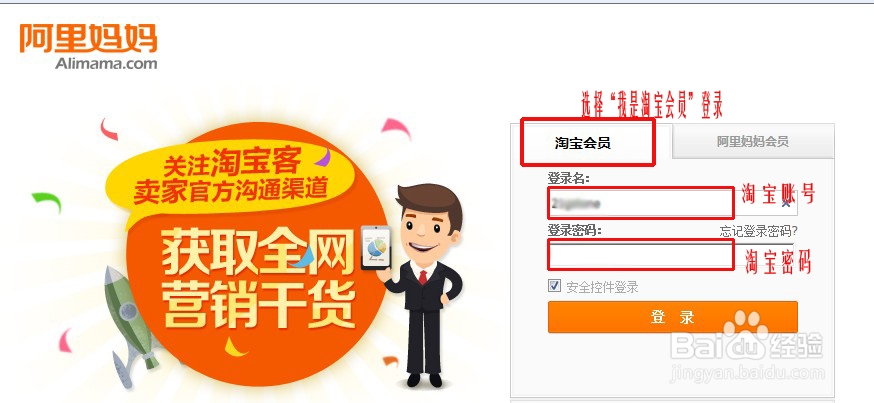Click the pink confetti near top right of banner
This screenshot has width=874, height=403.
(396, 127)
